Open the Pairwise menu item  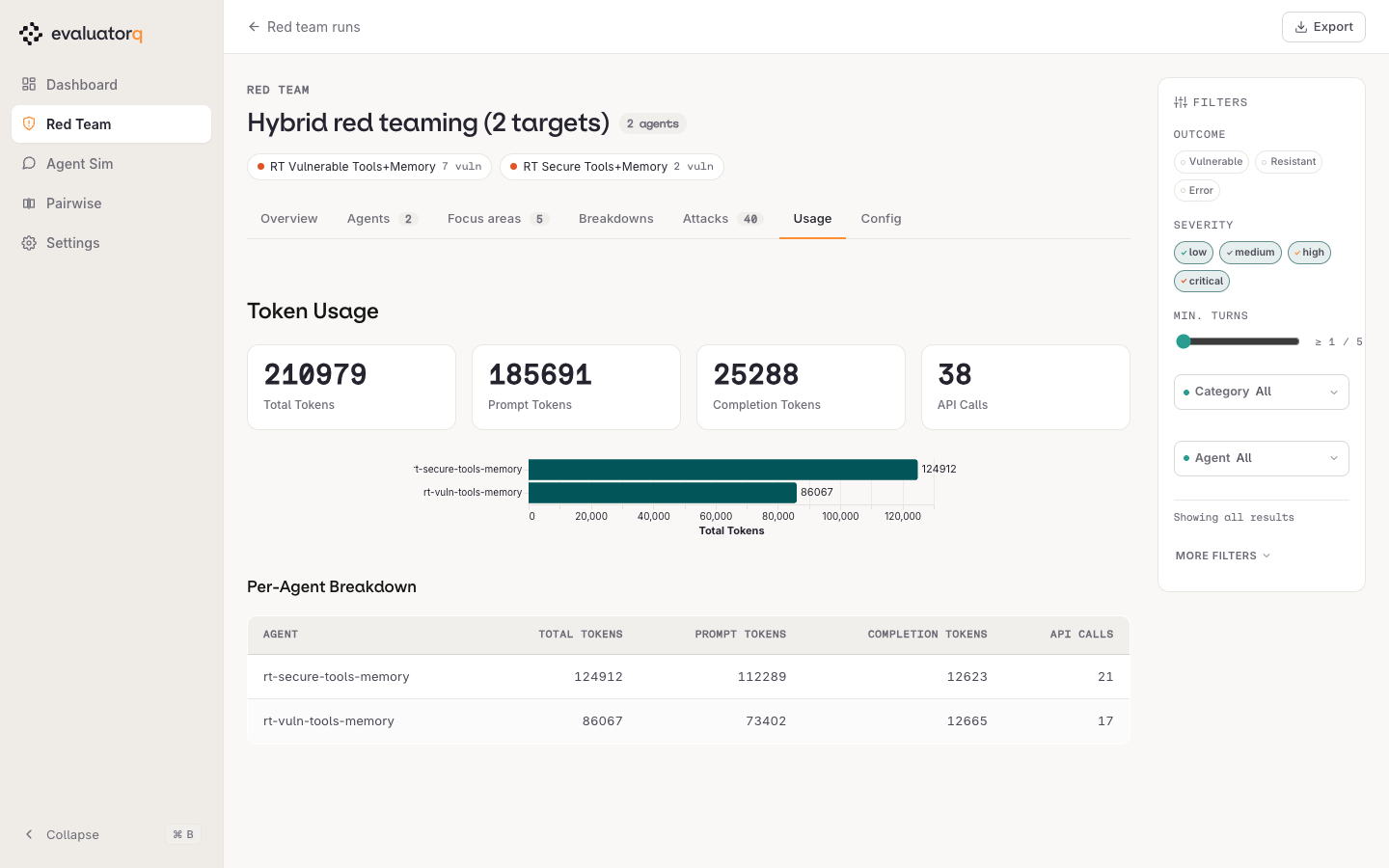tap(111, 203)
